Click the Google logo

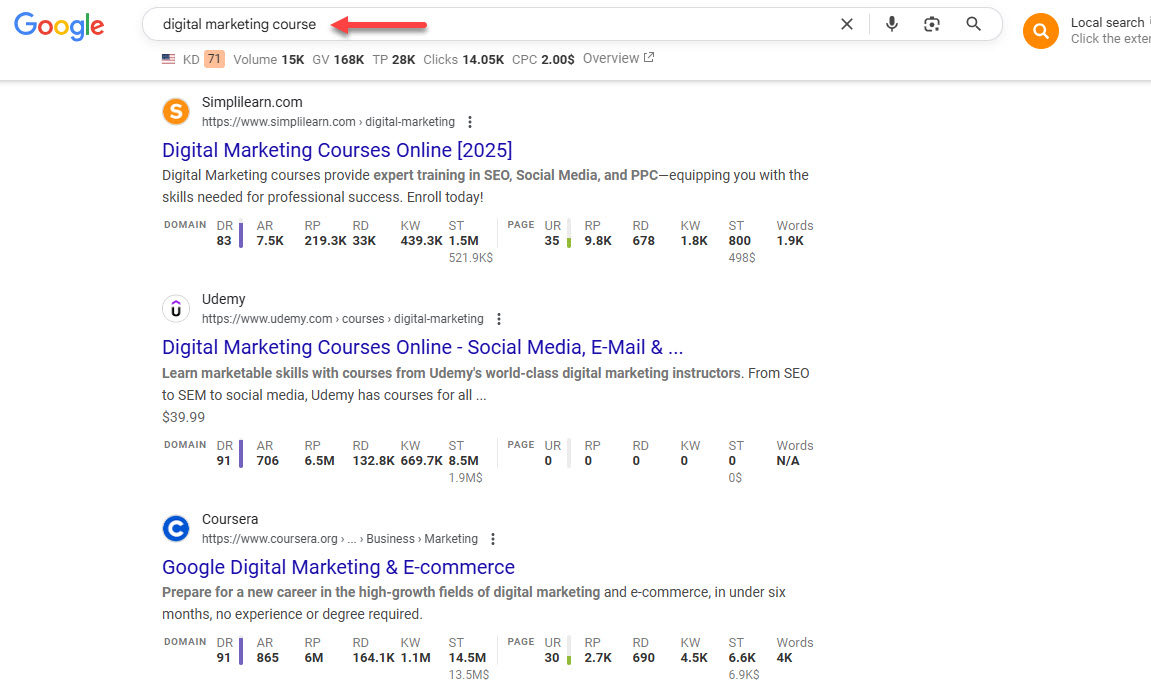click(59, 26)
